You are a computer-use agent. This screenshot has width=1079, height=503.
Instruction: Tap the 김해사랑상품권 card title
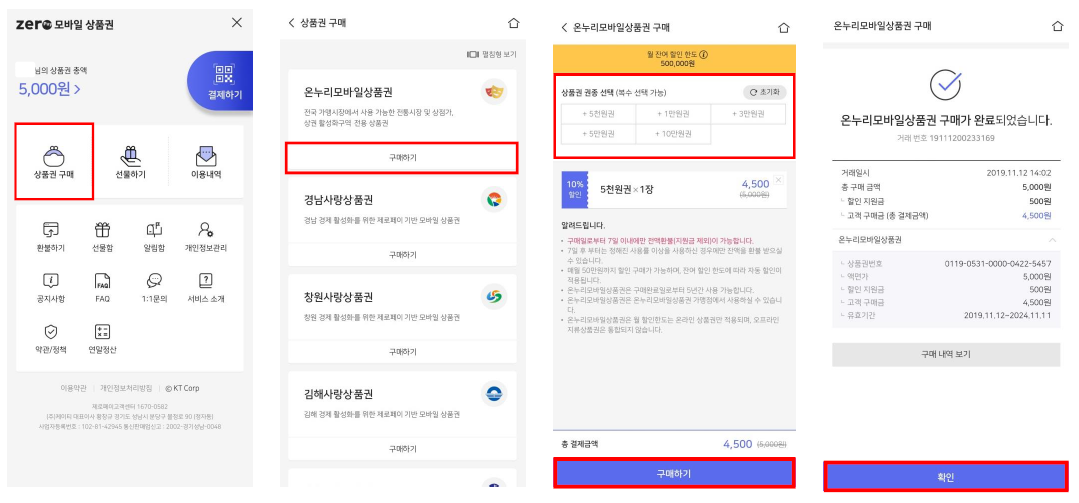point(339,395)
